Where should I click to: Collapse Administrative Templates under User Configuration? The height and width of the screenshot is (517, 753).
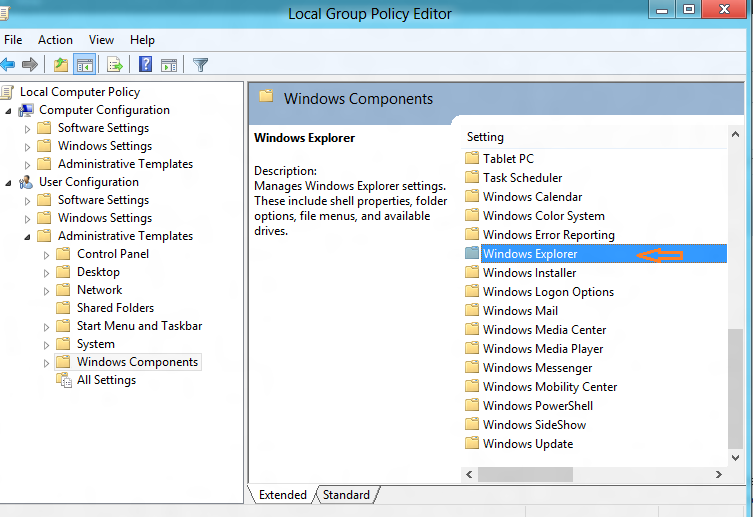point(27,237)
